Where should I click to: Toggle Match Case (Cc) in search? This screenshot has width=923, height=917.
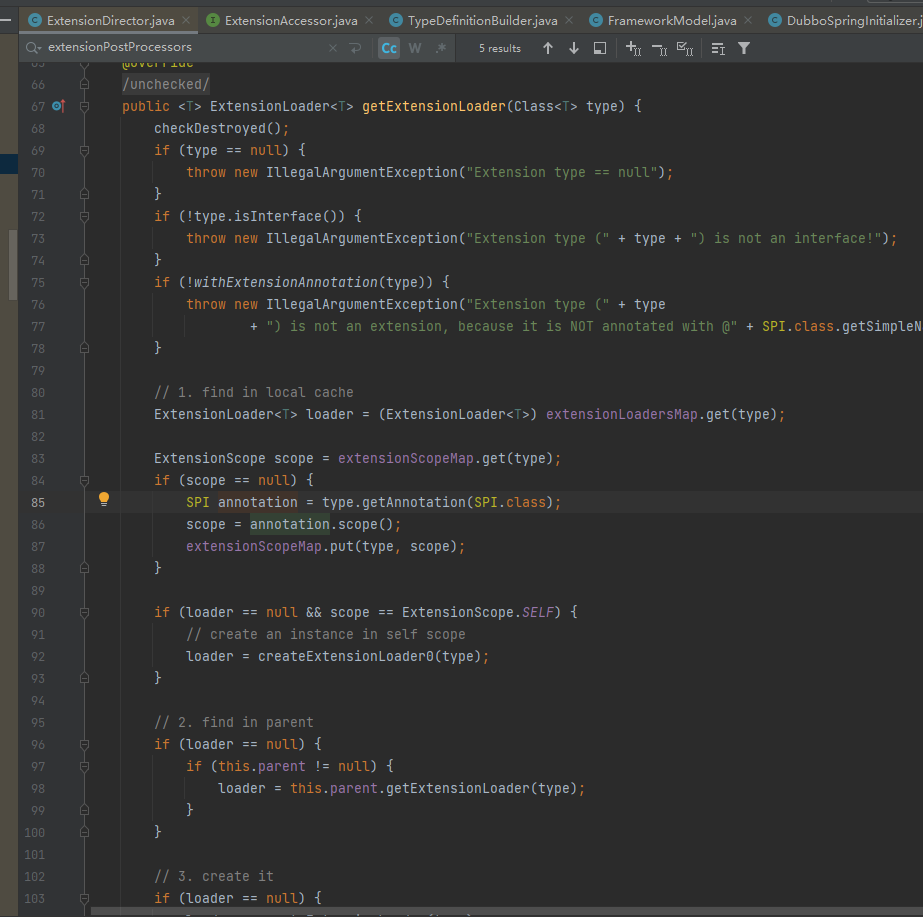coord(389,48)
